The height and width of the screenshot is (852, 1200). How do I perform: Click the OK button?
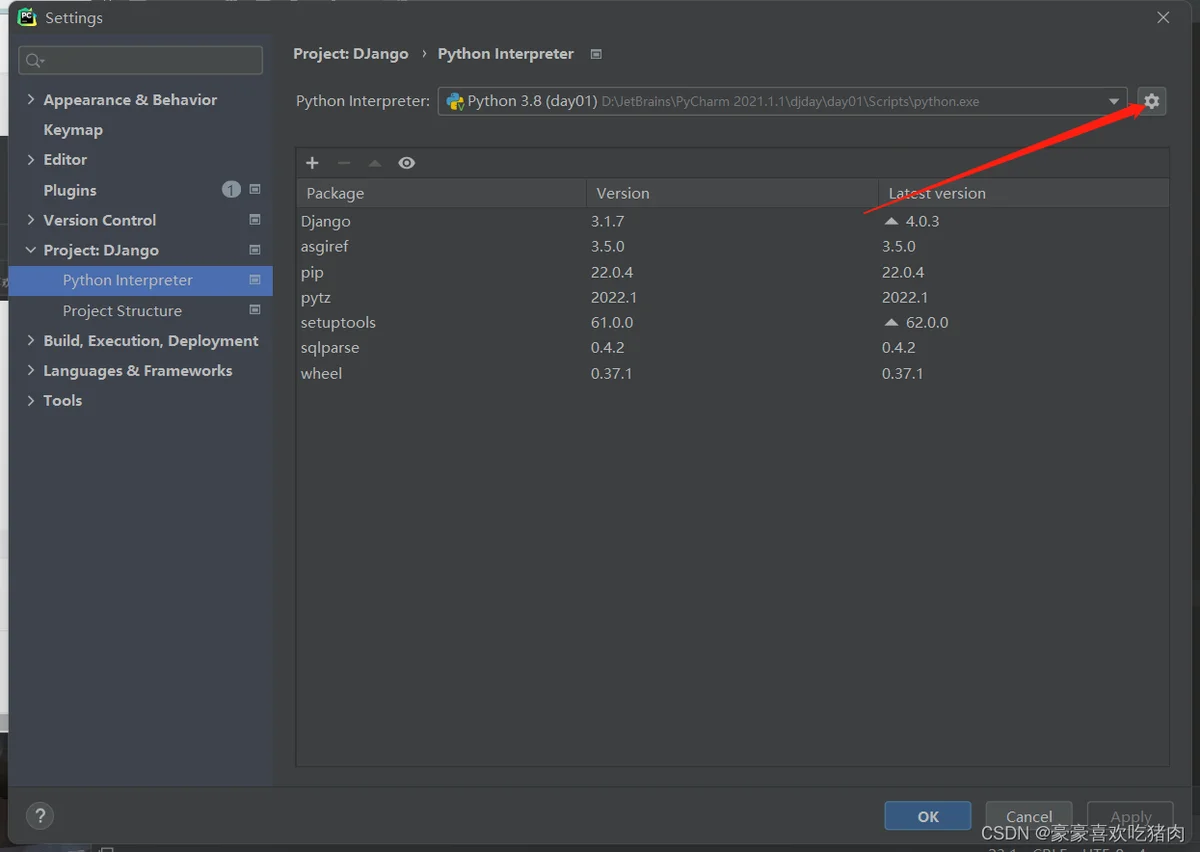pyautogui.click(x=928, y=816)
